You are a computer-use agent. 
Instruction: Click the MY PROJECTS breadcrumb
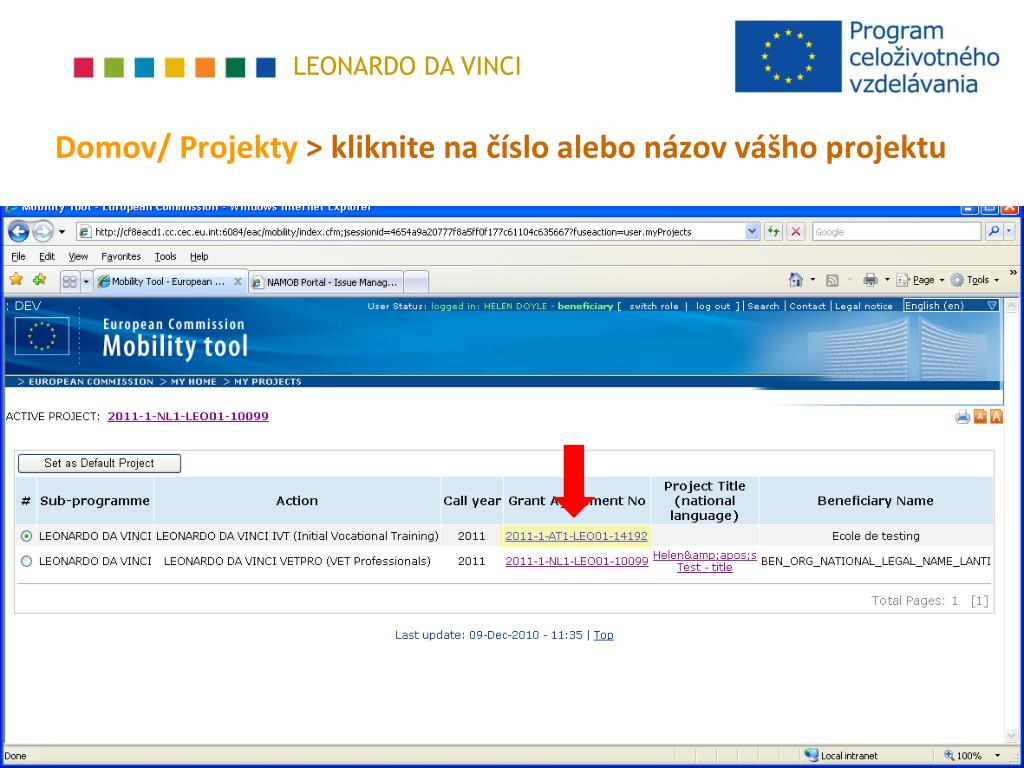[268, 381]
